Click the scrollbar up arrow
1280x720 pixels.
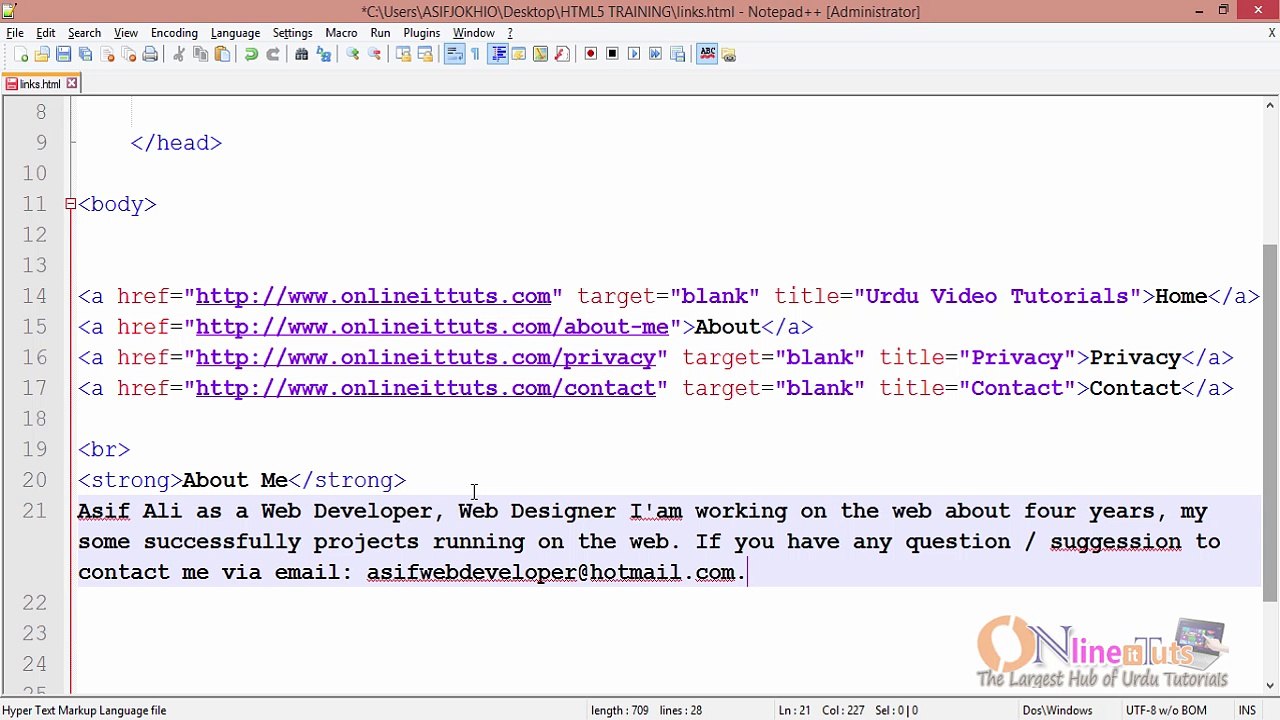point(1271,105)
